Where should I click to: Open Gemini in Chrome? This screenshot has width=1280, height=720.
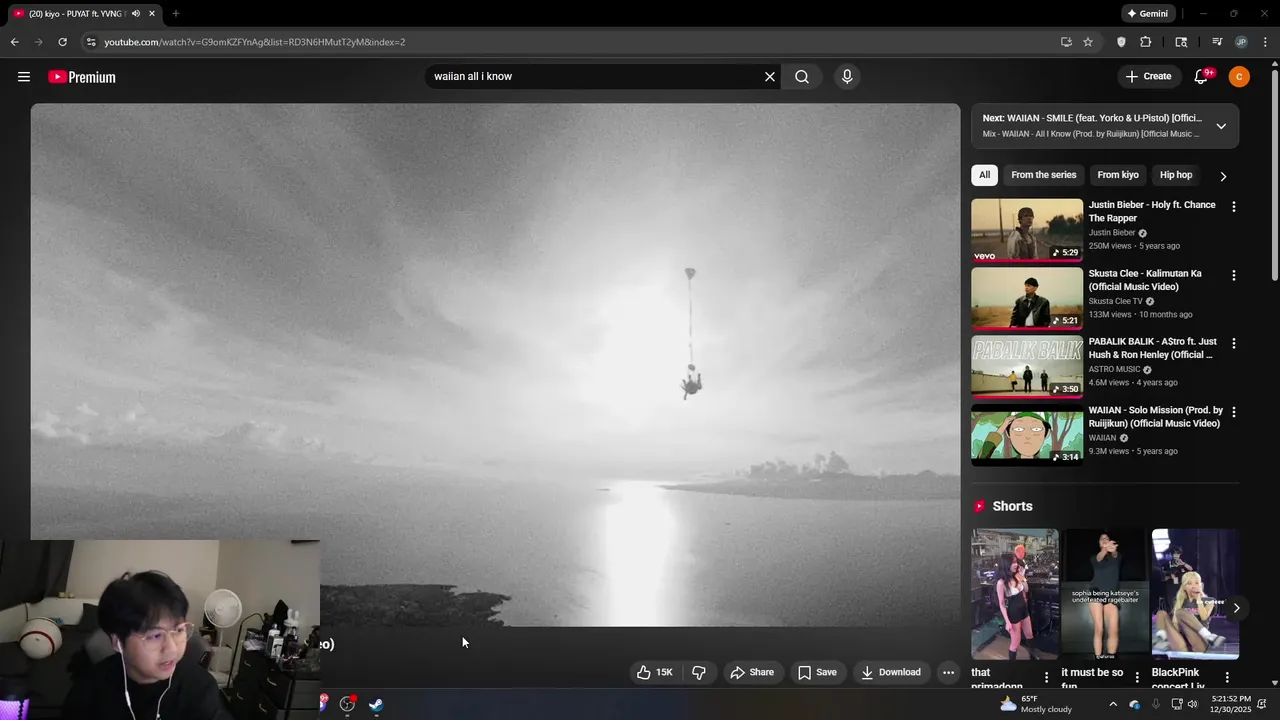pyautogui.click(x=1148, y=14)
